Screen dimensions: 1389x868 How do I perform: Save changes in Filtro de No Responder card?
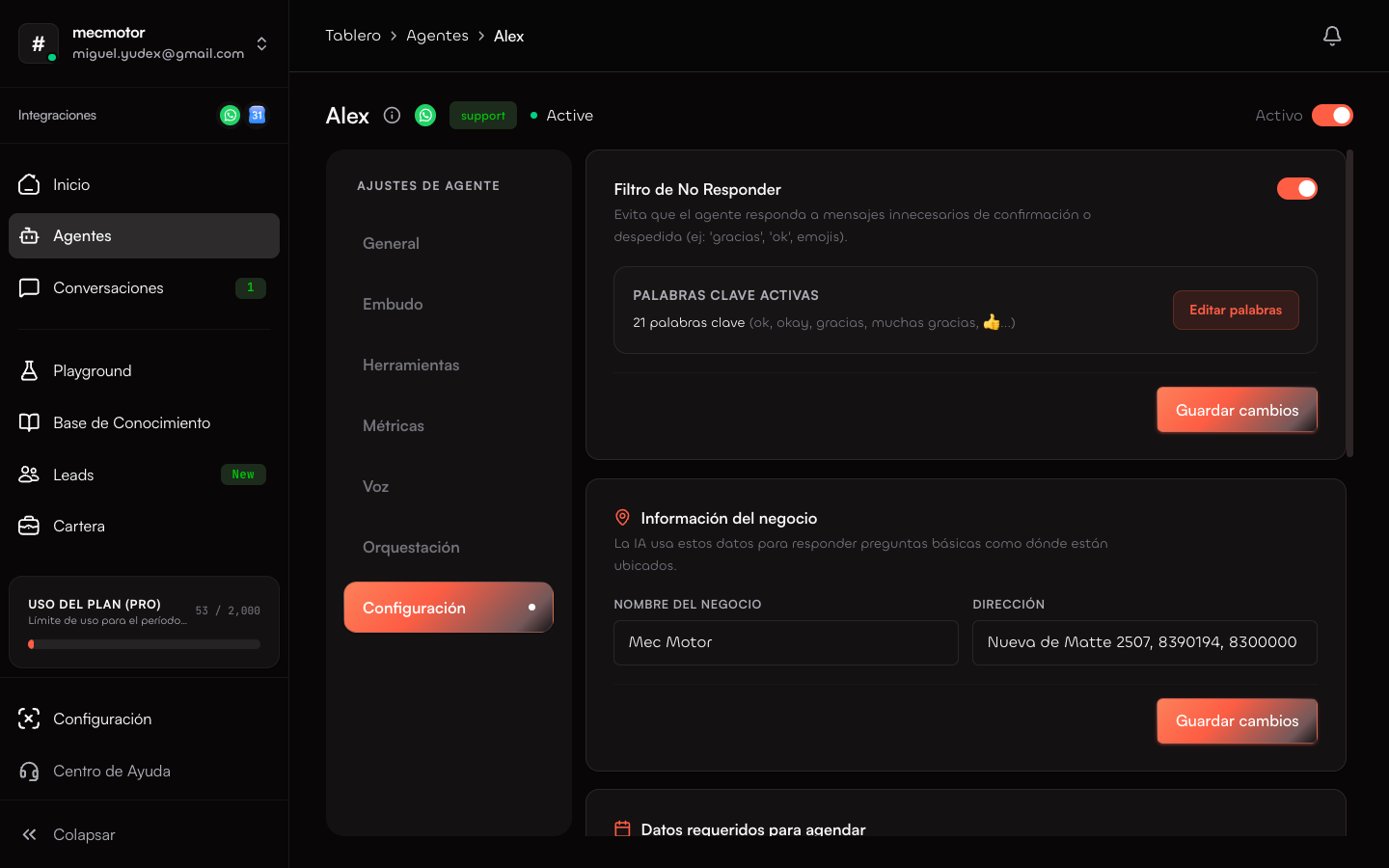1237,410
